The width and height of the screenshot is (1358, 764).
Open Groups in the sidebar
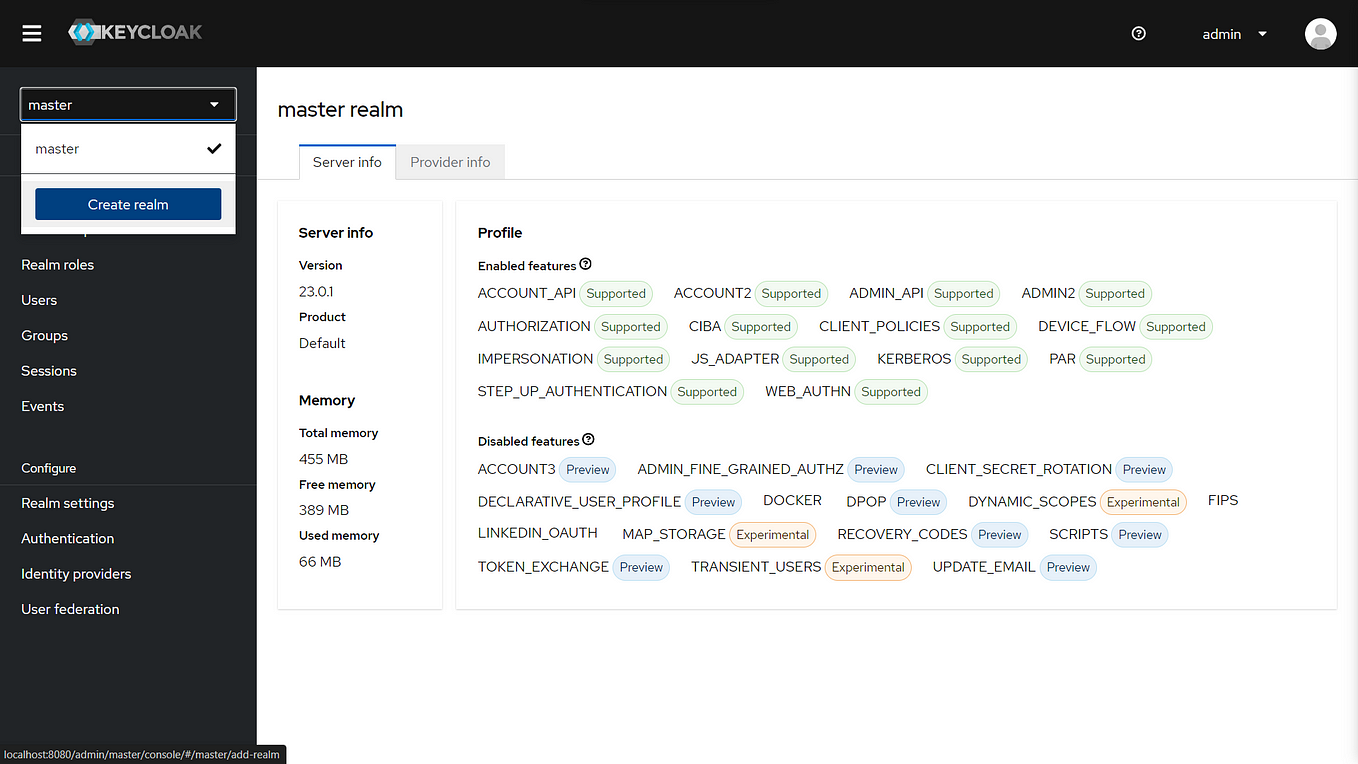click(x=45, y=335)
